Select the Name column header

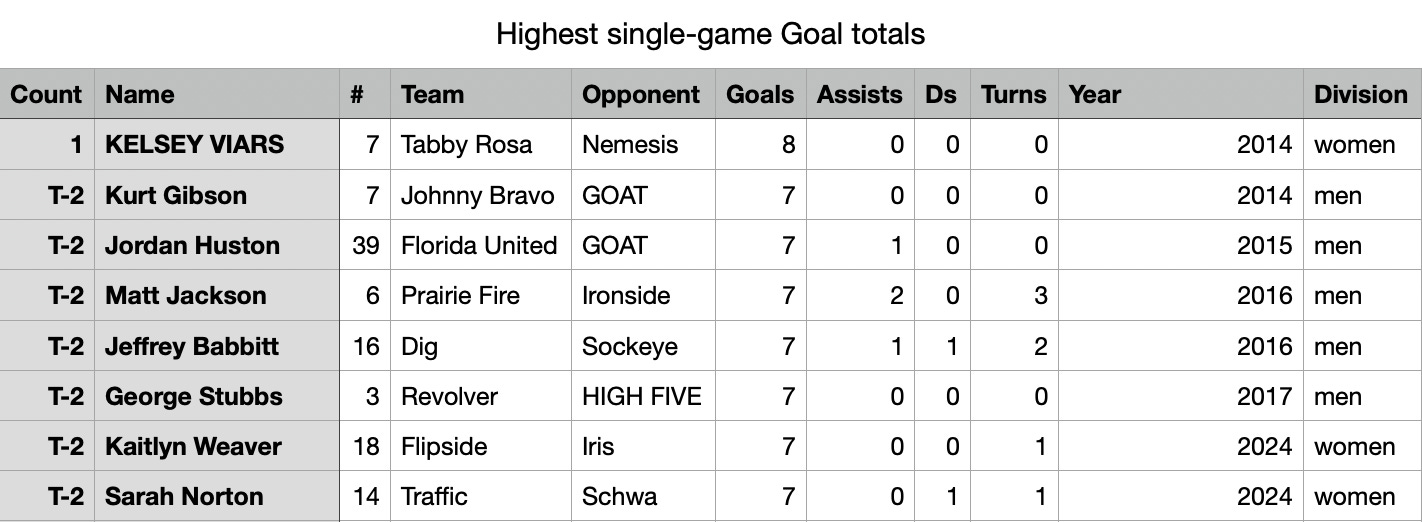pos(217,94)
